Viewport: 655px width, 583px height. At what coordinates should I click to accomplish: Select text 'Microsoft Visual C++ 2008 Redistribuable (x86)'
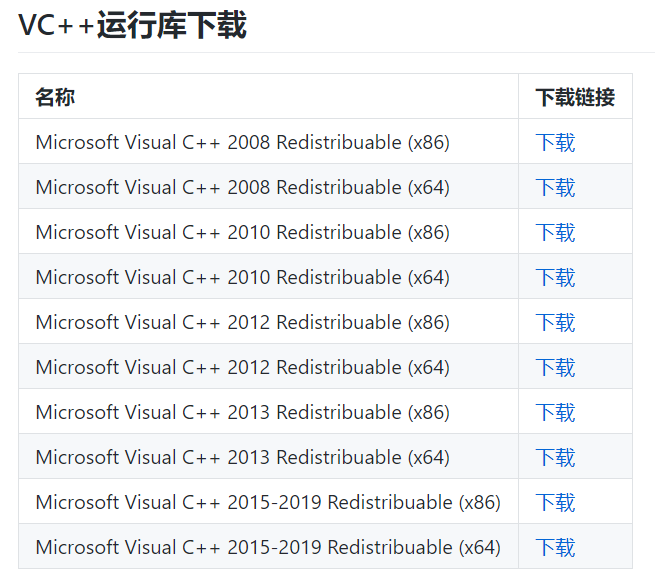point(243,142)
